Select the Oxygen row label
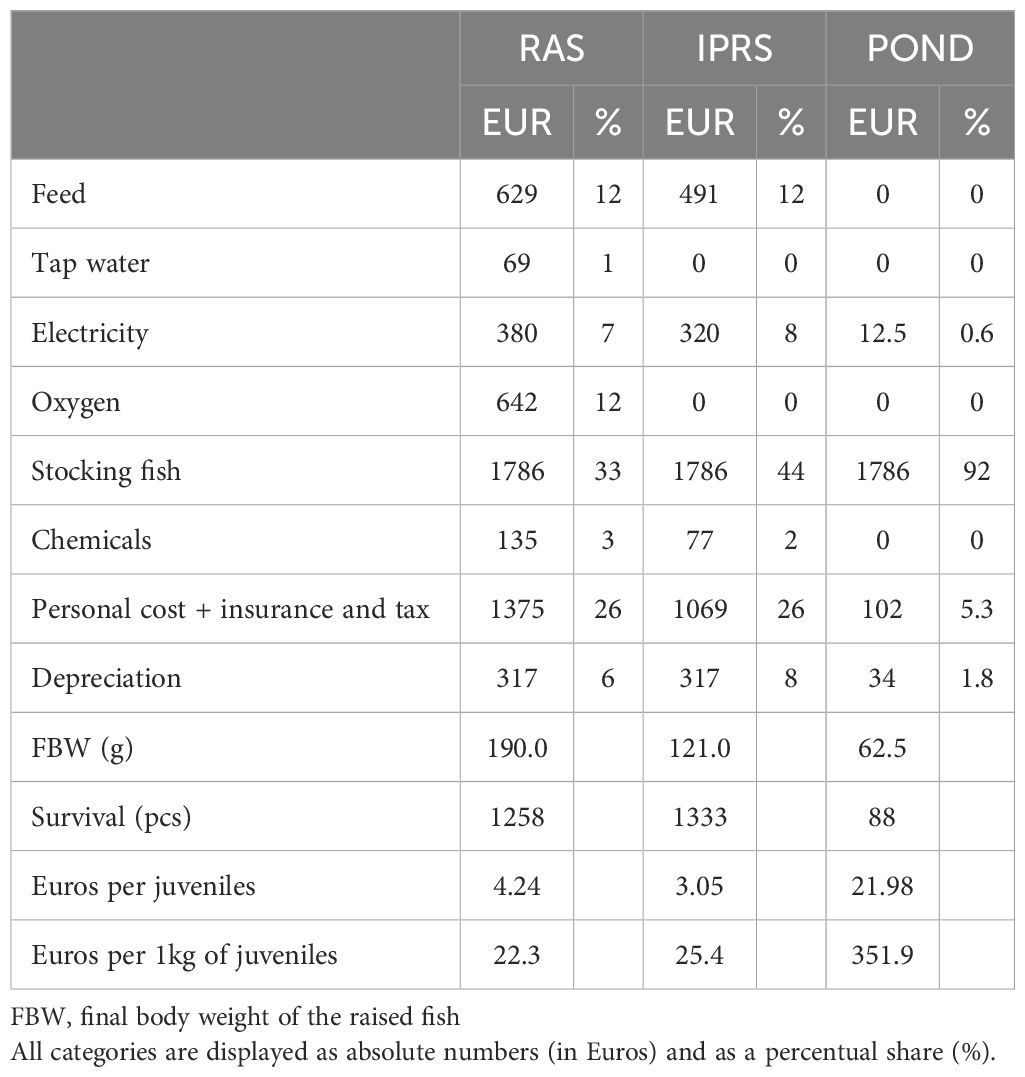1025x1077 pixels. coord(76,402)
